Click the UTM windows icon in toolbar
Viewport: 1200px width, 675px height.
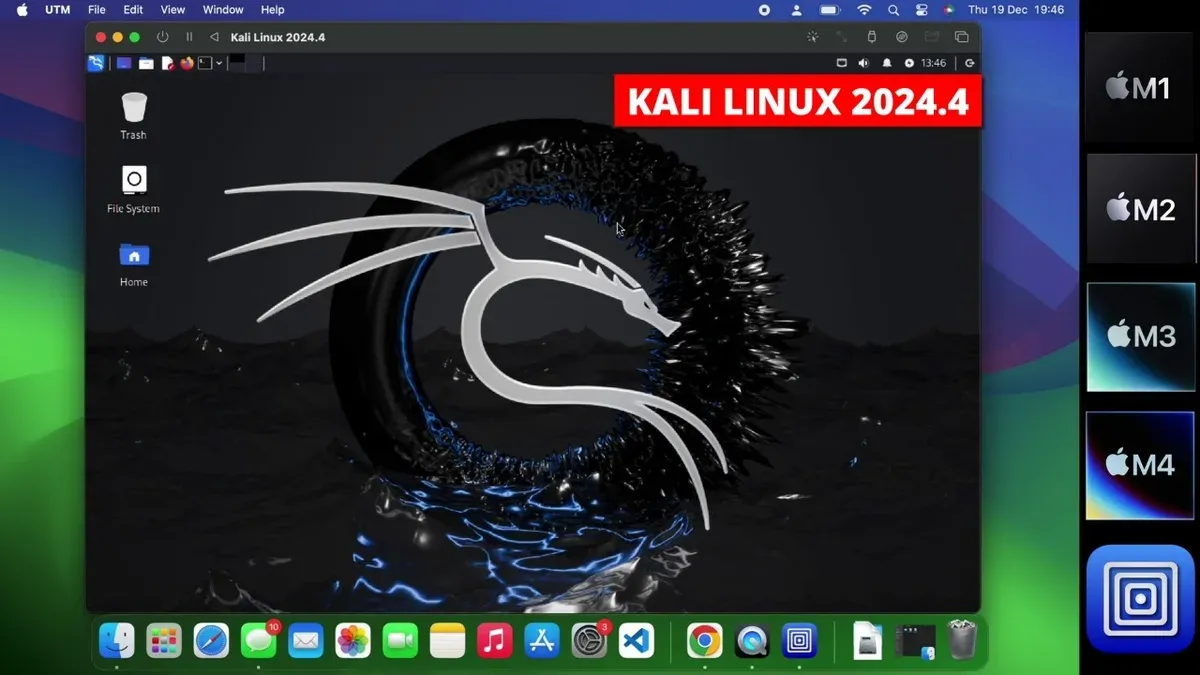961,37
